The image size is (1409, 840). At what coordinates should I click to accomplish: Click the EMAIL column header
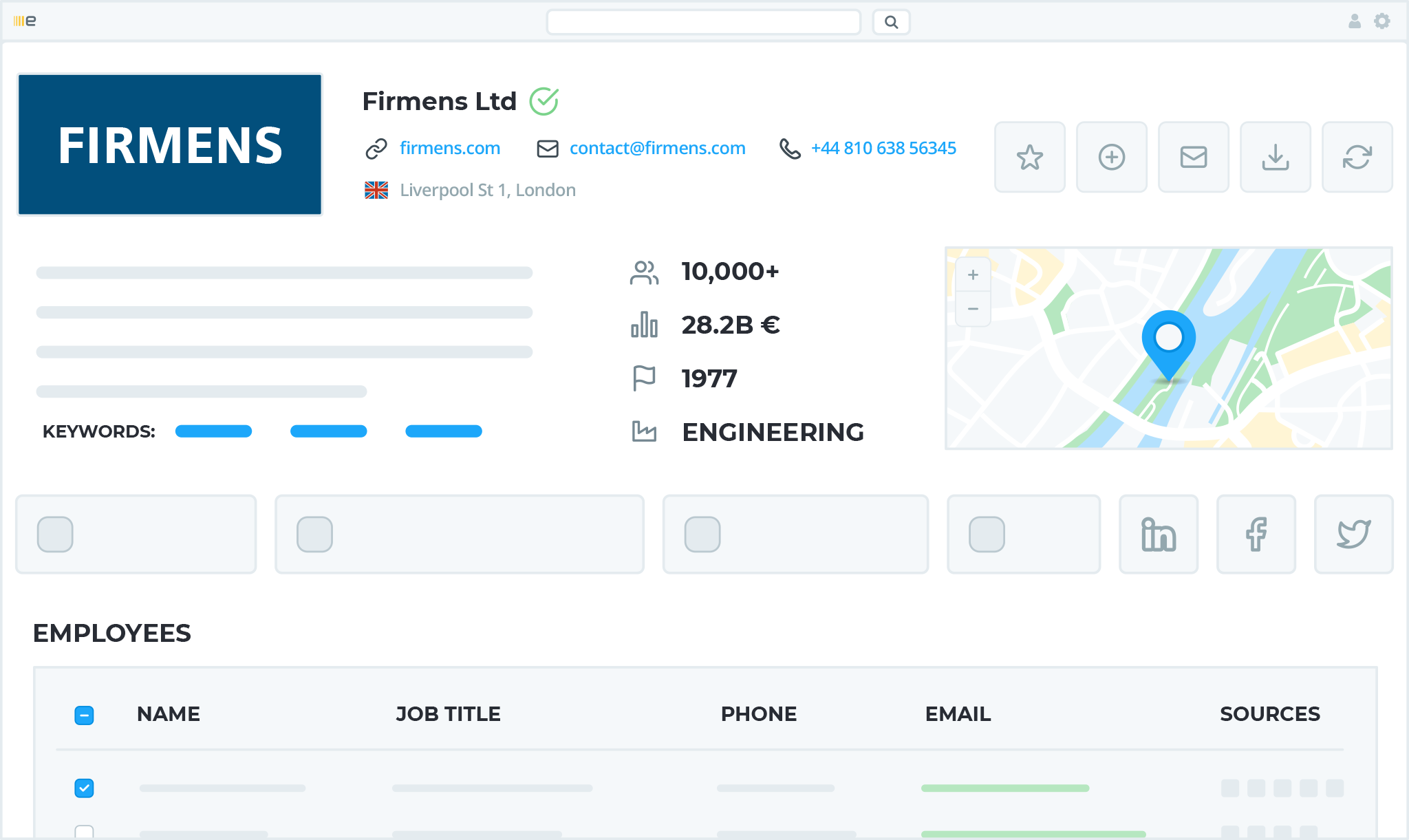pos(958,714)
